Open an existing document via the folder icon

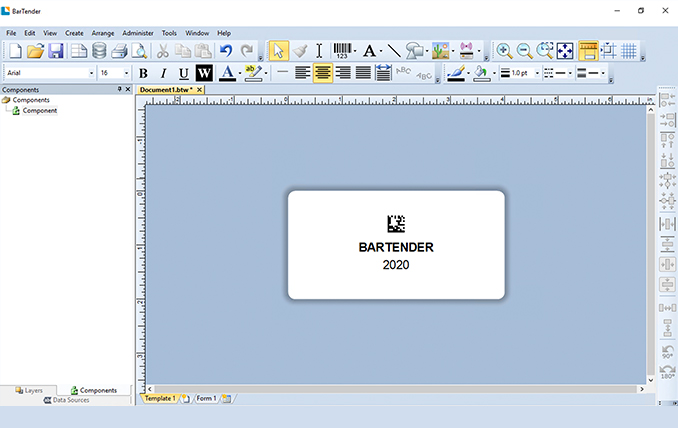tap(35, 51)
